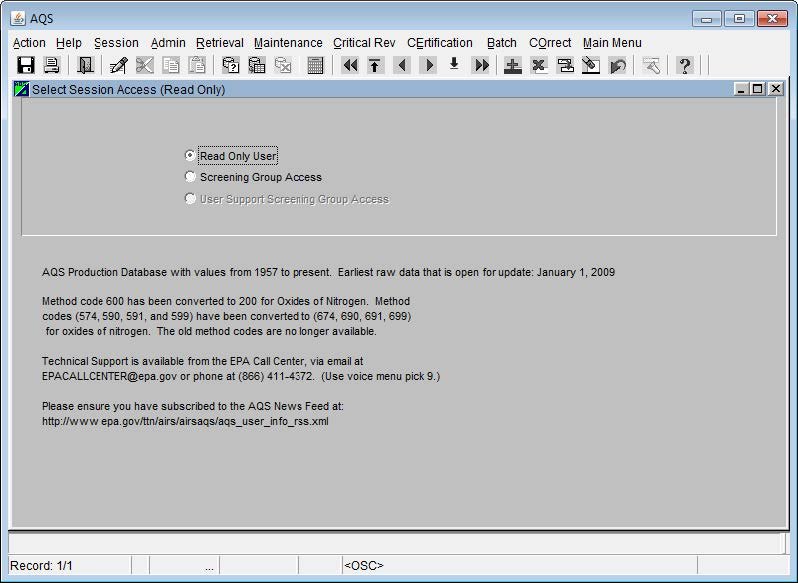Screen dimensions: 798x583
Task: Expand the Critical Rev menu
Action: click(x=364, y=43)
